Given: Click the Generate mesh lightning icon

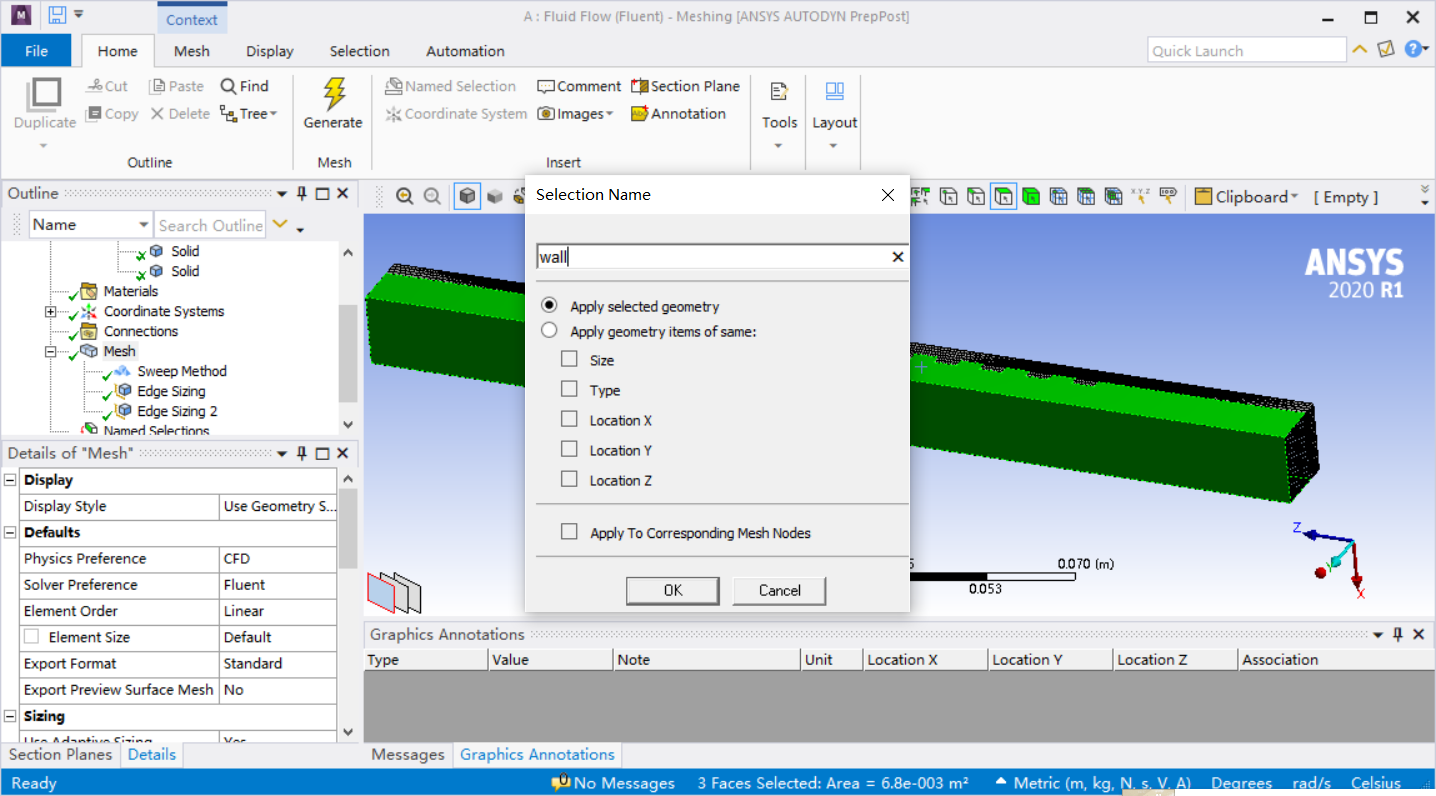Looking at the screenshot, I should [334, 94].
